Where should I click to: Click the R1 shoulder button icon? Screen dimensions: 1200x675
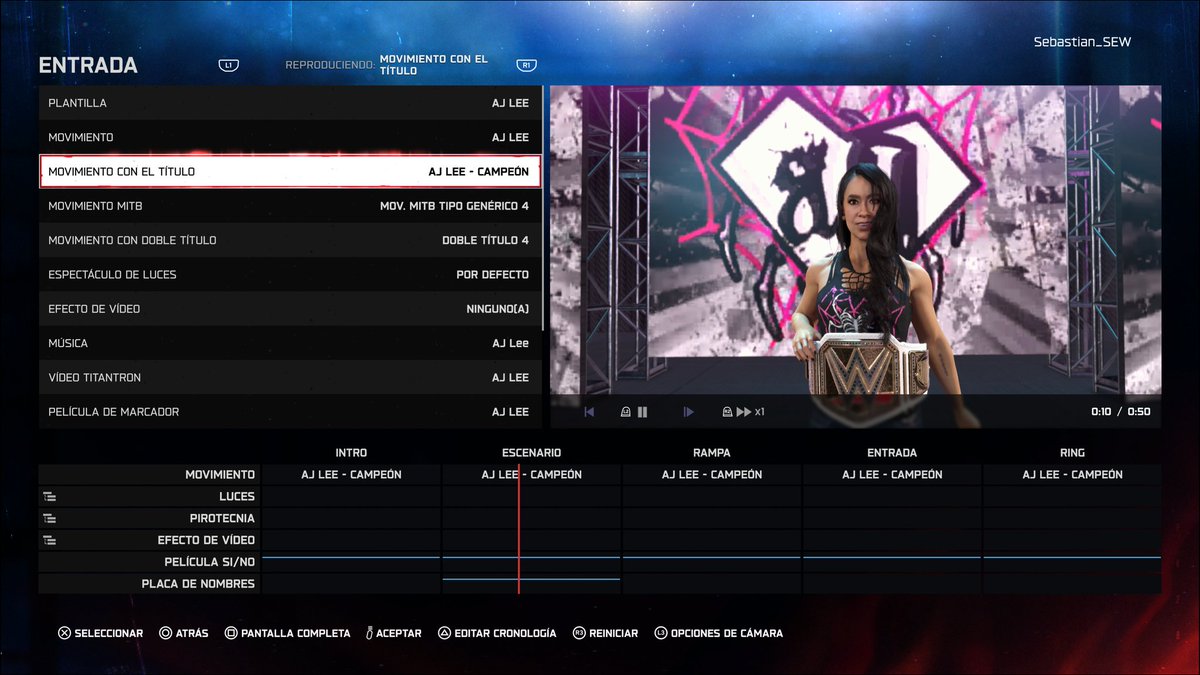tap(526, 65)
